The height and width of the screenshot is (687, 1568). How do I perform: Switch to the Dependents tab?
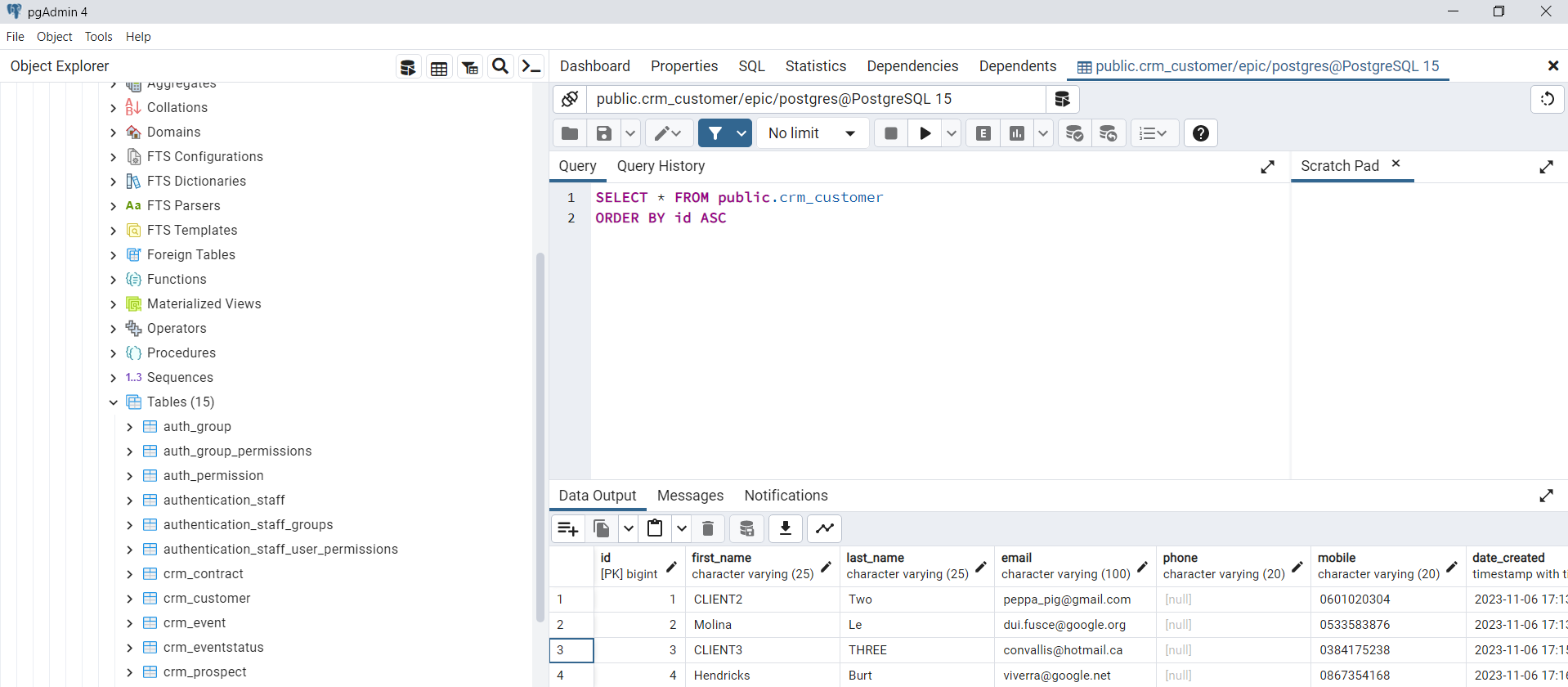pyautogui.click(x=1018, y=66)
